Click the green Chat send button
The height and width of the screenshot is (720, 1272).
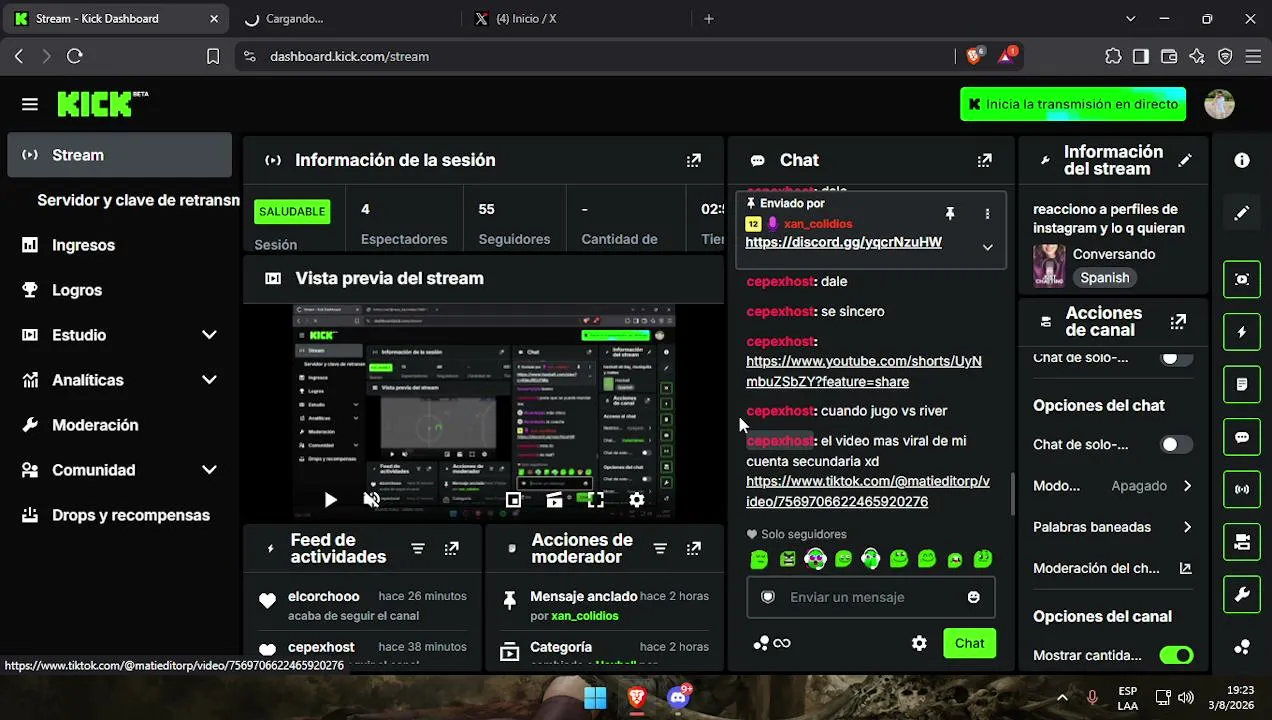coord(969,643)
